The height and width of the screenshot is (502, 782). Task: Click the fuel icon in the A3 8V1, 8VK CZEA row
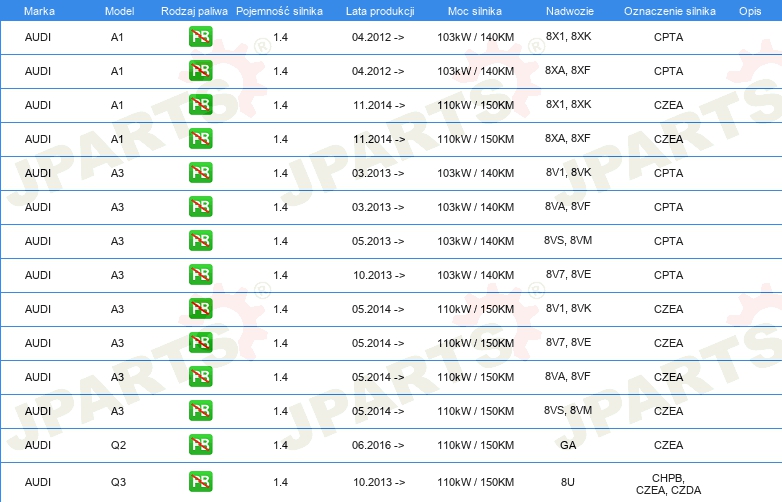point(200,309)
